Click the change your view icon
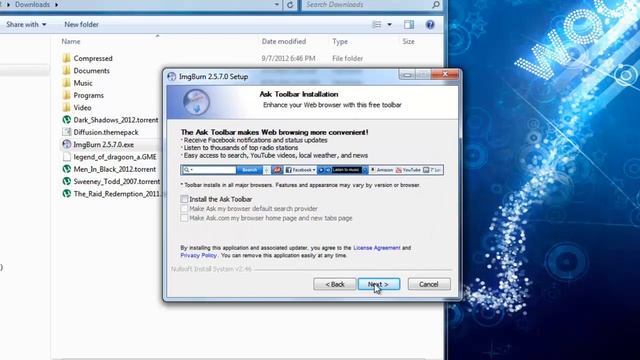640x360 pixels. tap(377, 25)
